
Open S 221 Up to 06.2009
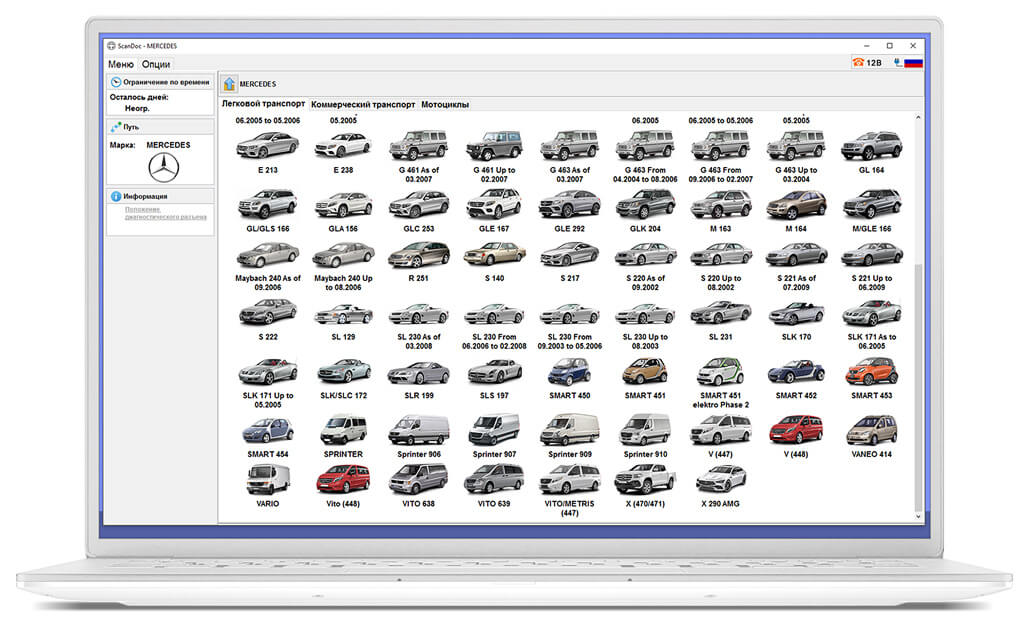871,255
